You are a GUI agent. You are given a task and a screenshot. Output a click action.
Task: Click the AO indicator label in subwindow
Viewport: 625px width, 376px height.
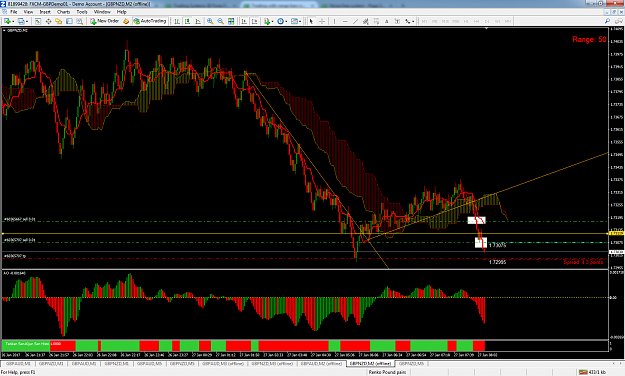pyautogui.click(x=14, y=273)
